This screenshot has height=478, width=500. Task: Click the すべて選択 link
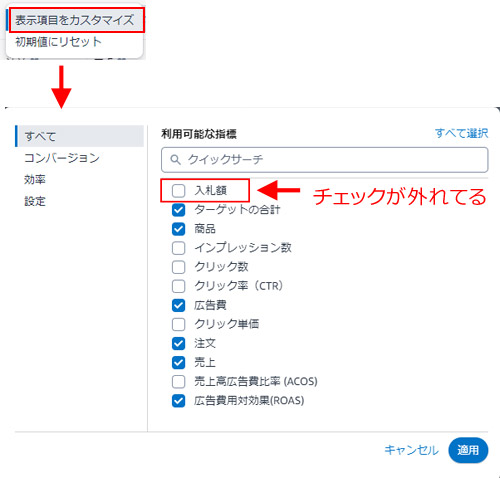pos(461,134)
